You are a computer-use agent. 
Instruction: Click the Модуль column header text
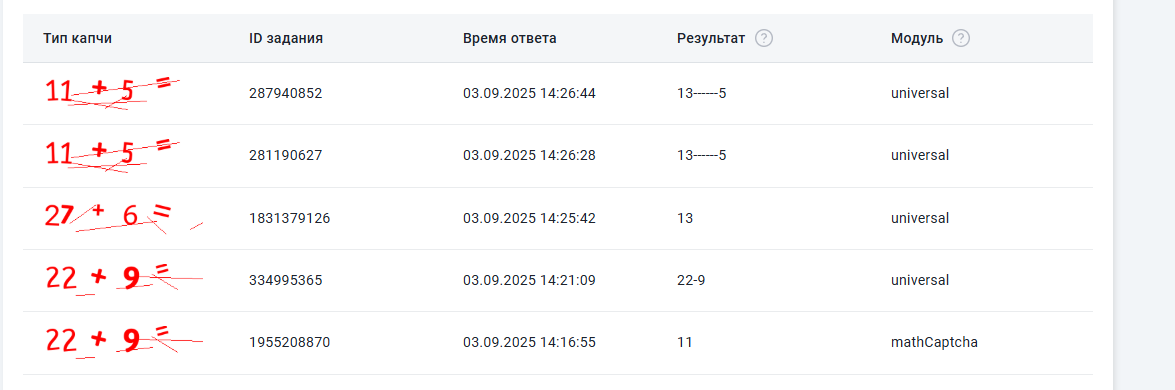point(917,38)
